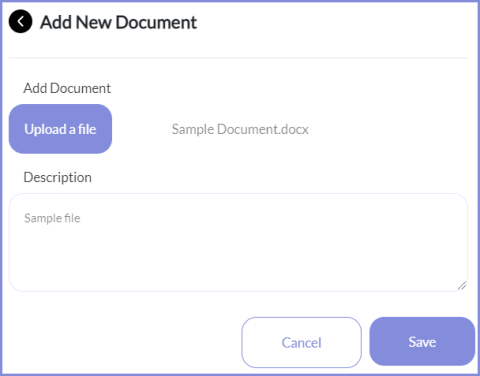Image resolution: width=480 pixels, height=376 pixels.
Task: Click the uploaded docx file name text
Action: pos(240,129)
